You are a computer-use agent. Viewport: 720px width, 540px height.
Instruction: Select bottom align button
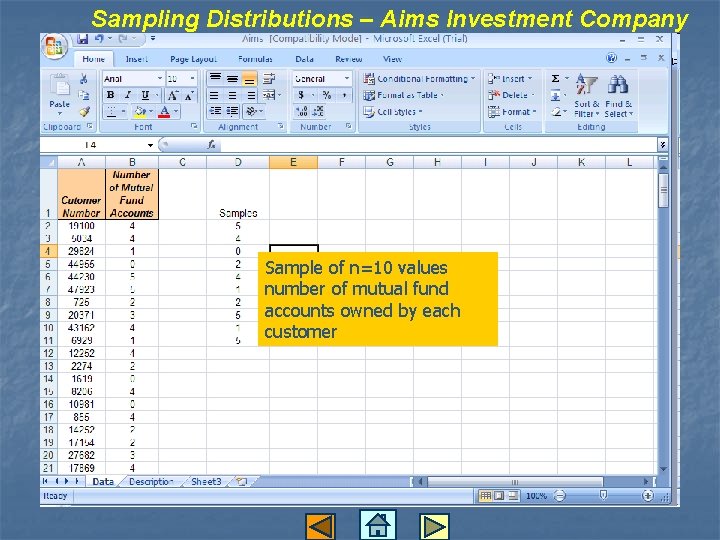pyautogui.click(x=249, y=79)
